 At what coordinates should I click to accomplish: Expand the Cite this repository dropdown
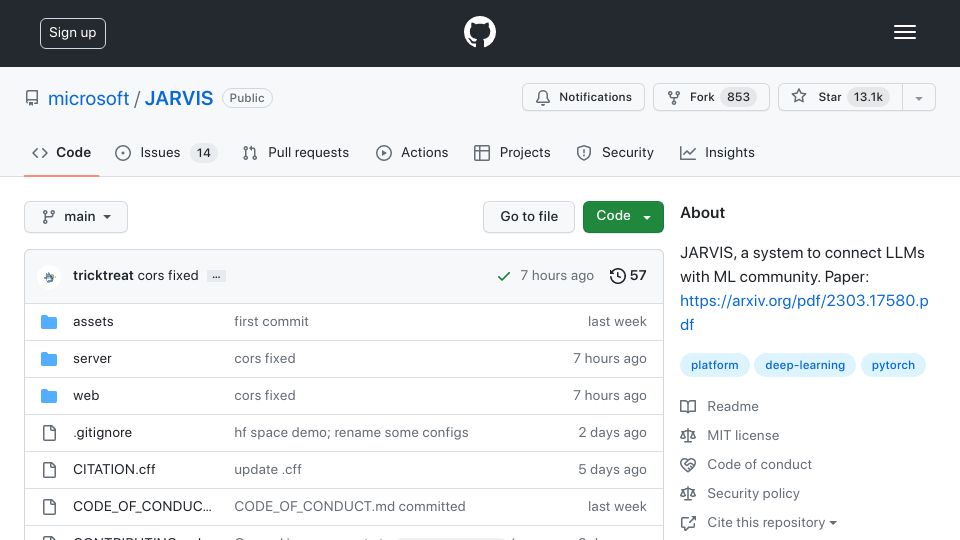771,522
